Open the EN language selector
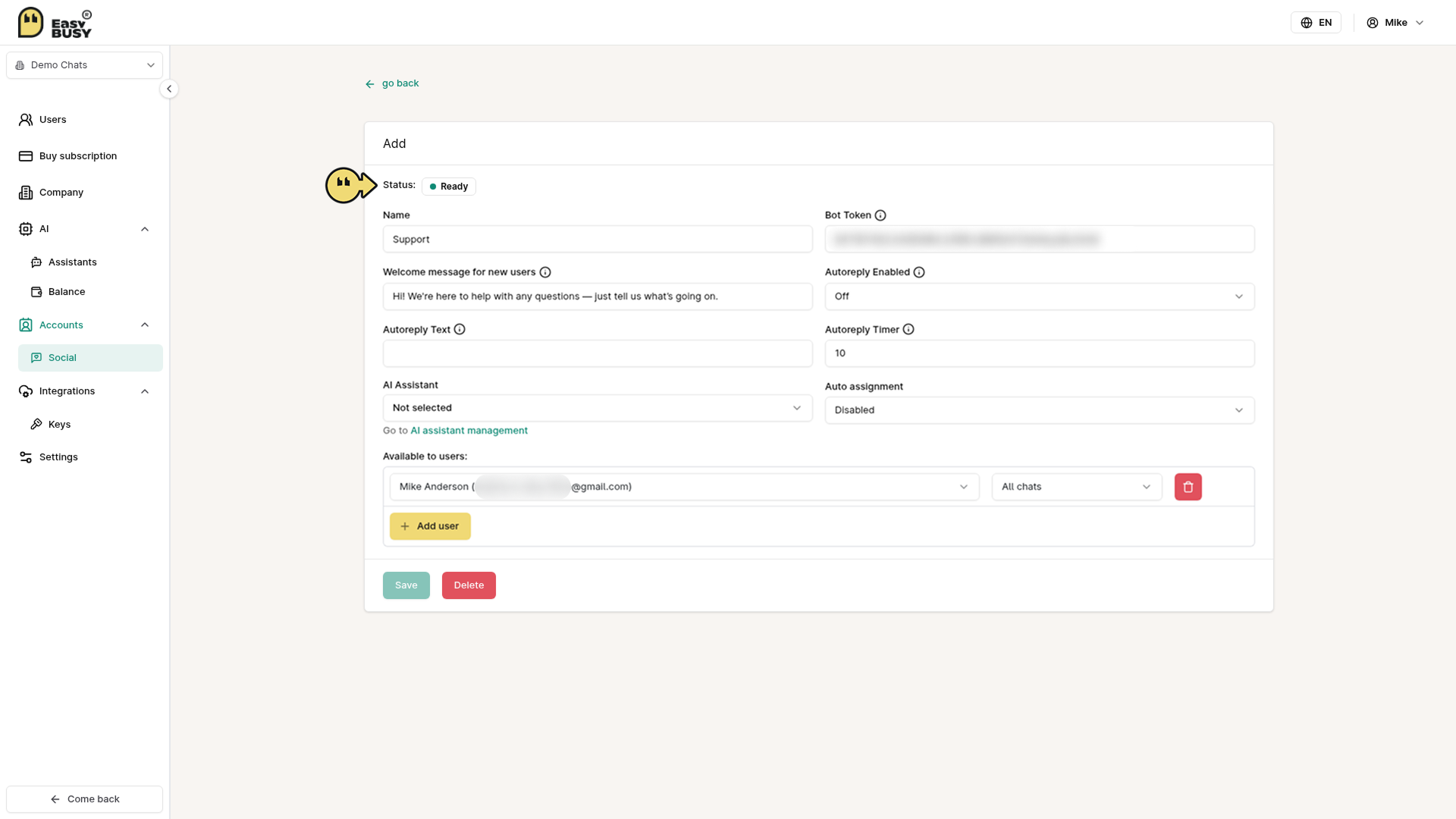This screenshot has height=819, width=1456. coord(1316,23)
